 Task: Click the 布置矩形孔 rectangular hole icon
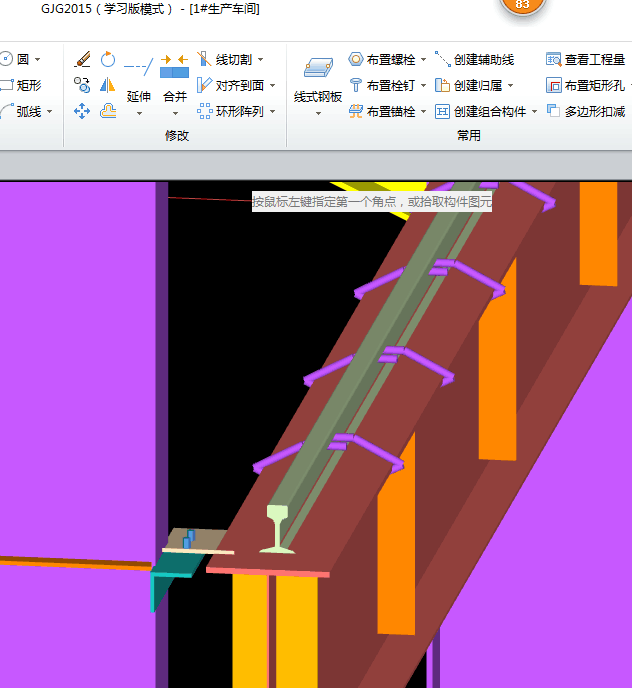pos(554,85)
